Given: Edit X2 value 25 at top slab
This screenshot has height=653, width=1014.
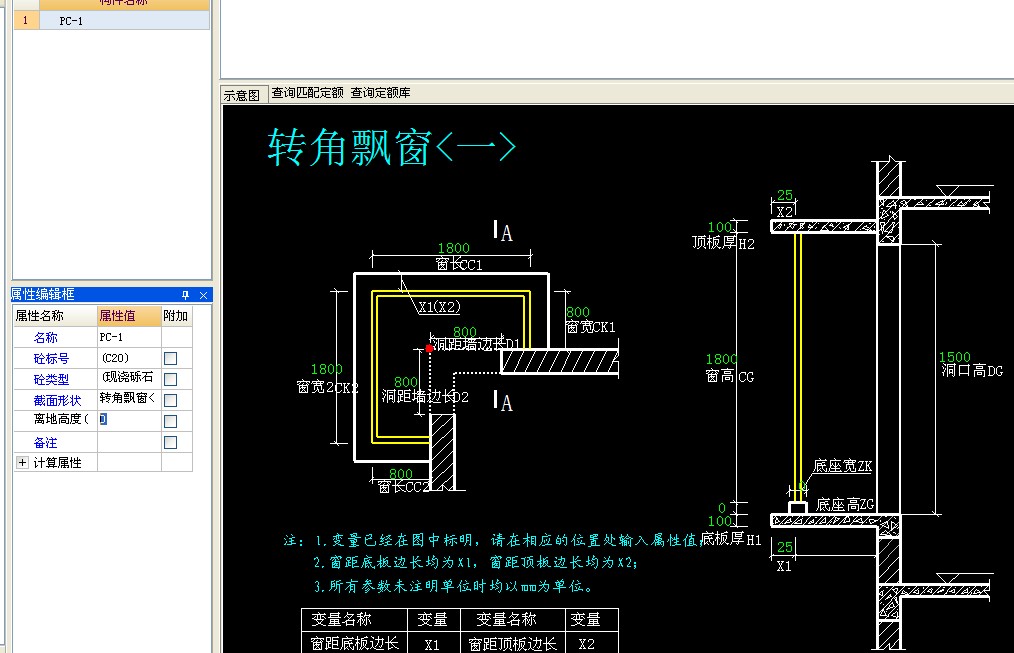Looking at the screenshot, I should (x=785, y=195).
